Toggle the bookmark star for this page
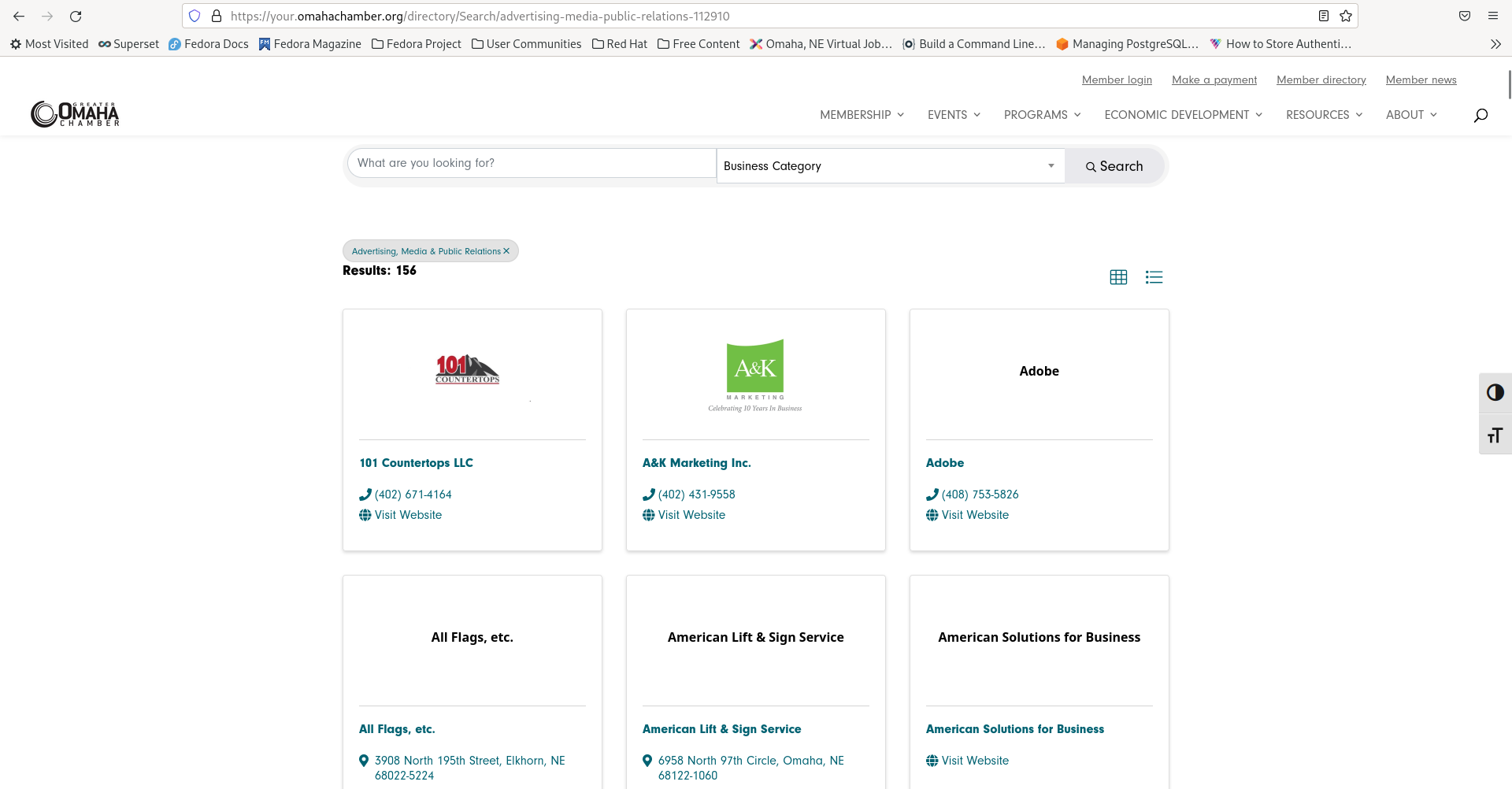1512x789 pixels. [x=1346, y=16]
